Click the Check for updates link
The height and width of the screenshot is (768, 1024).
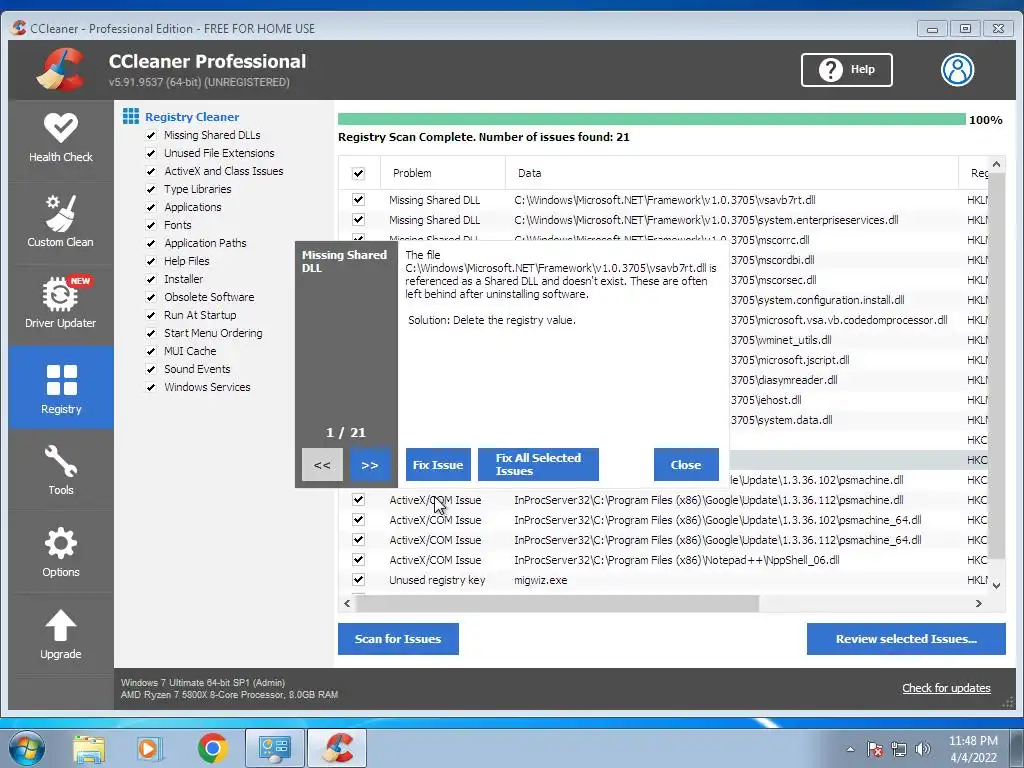946,688
